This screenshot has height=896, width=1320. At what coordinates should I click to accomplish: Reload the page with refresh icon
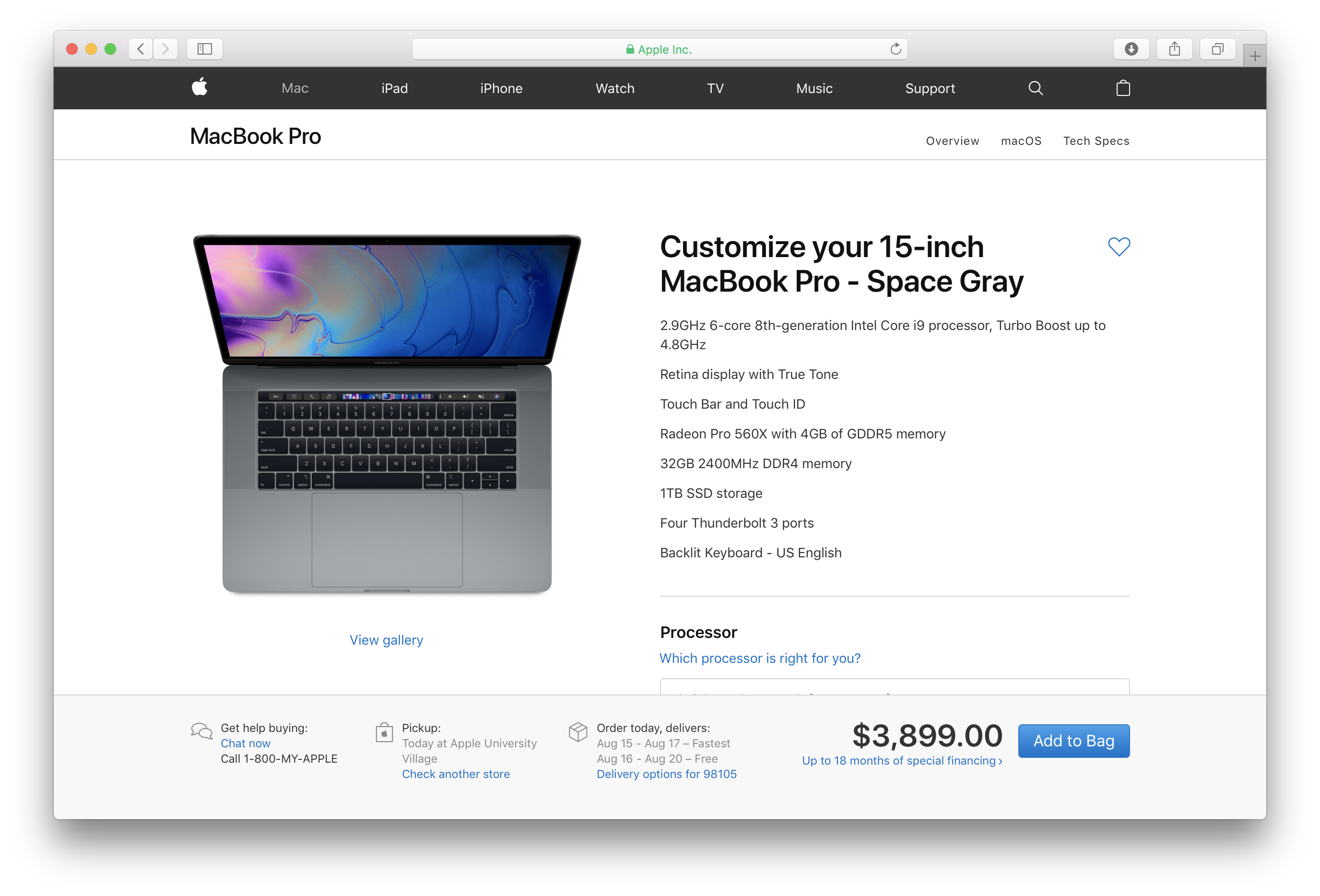point(896,49)
